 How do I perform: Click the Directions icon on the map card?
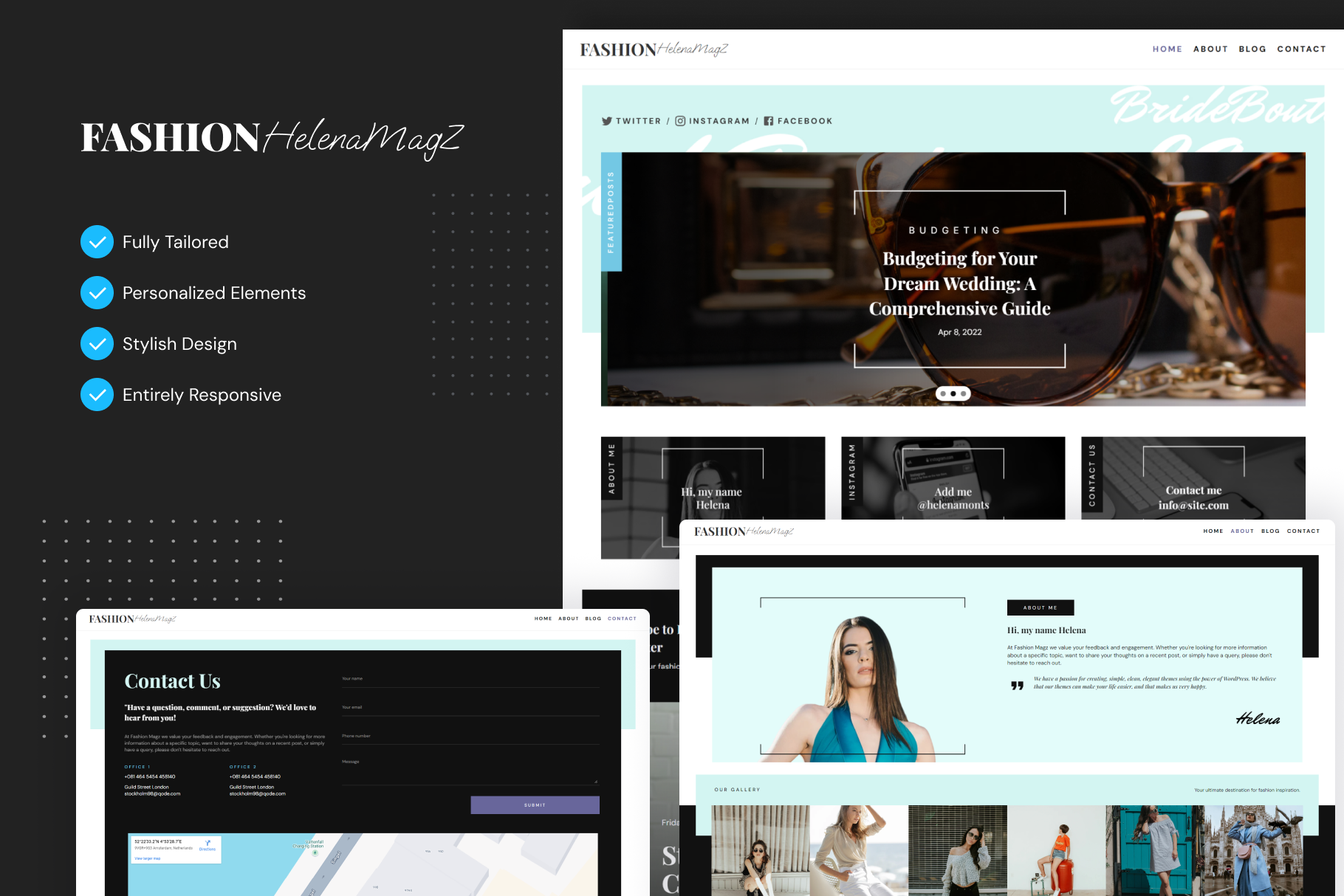(208, 844)
